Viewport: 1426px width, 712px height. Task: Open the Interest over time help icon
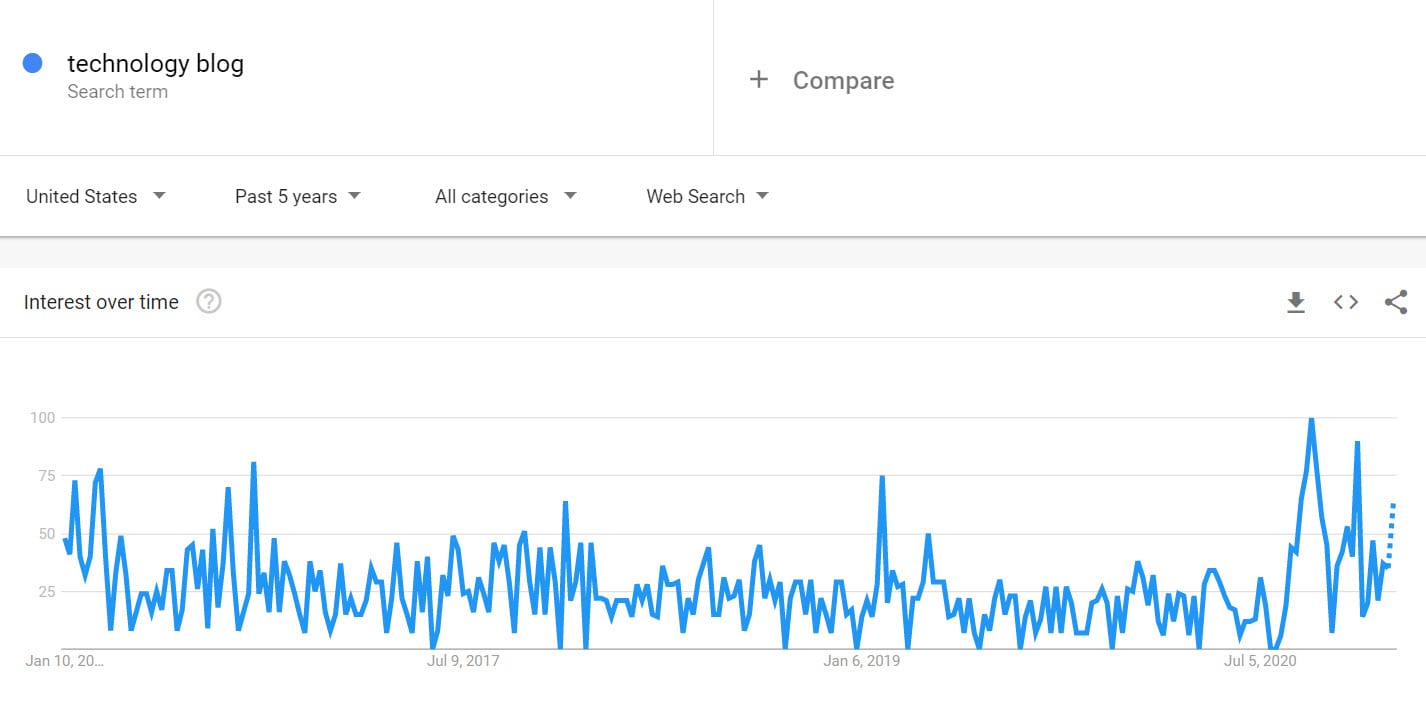pyautogui.click(x=208, y=302)
